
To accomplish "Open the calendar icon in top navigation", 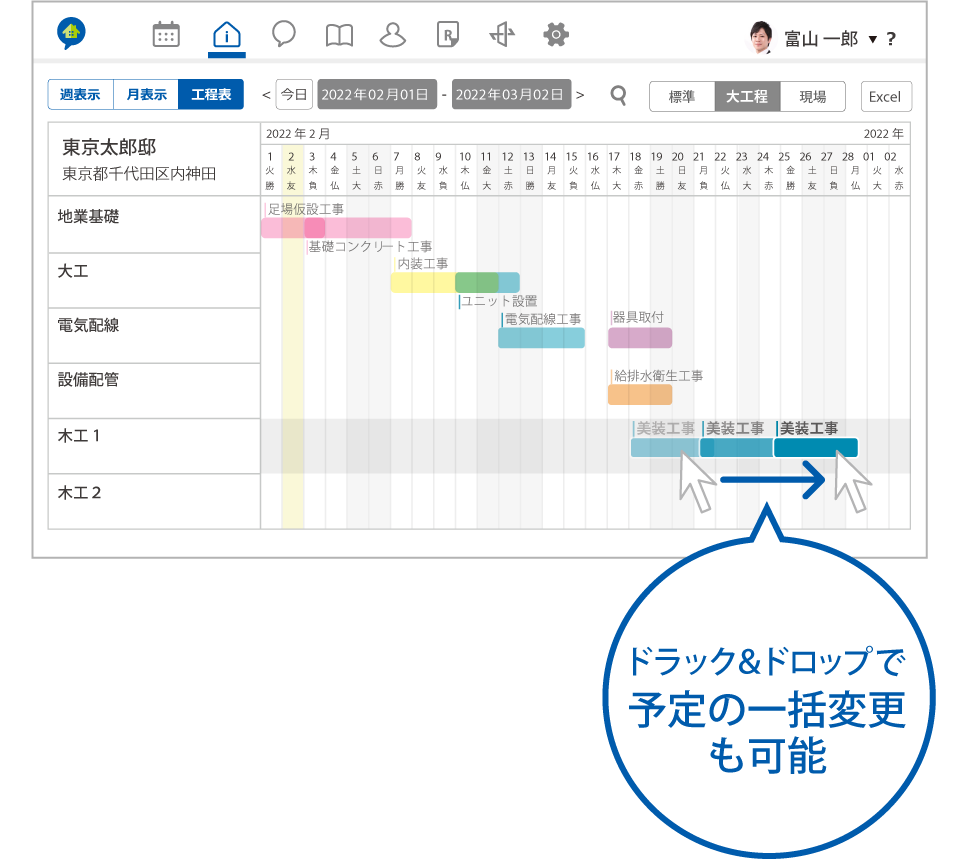I will click(166, 36).
